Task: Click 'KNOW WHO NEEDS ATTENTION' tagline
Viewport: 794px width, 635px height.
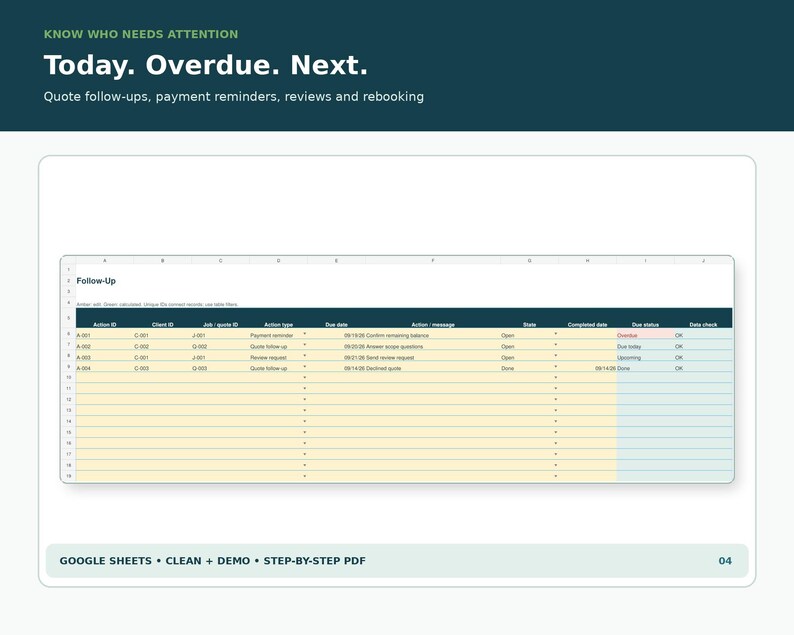Action: click(141, 34)
